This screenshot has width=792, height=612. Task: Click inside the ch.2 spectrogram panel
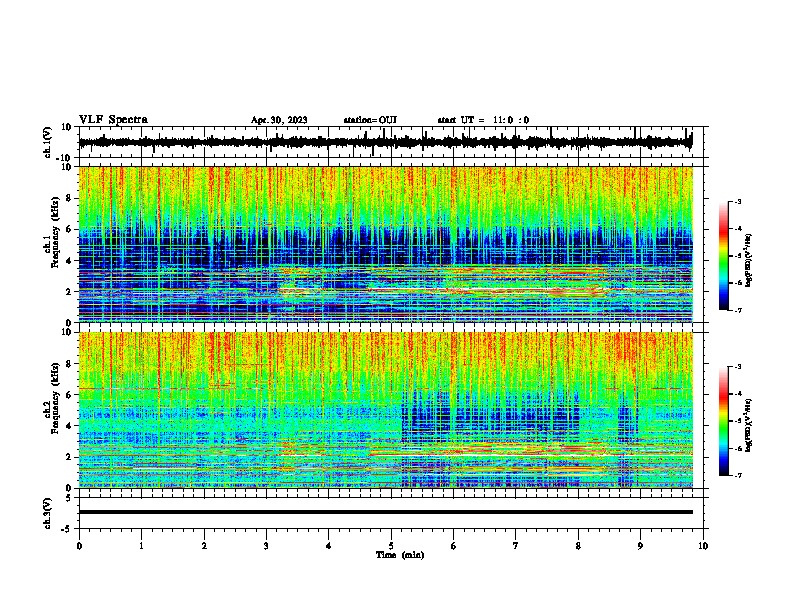tap(385, 410)
